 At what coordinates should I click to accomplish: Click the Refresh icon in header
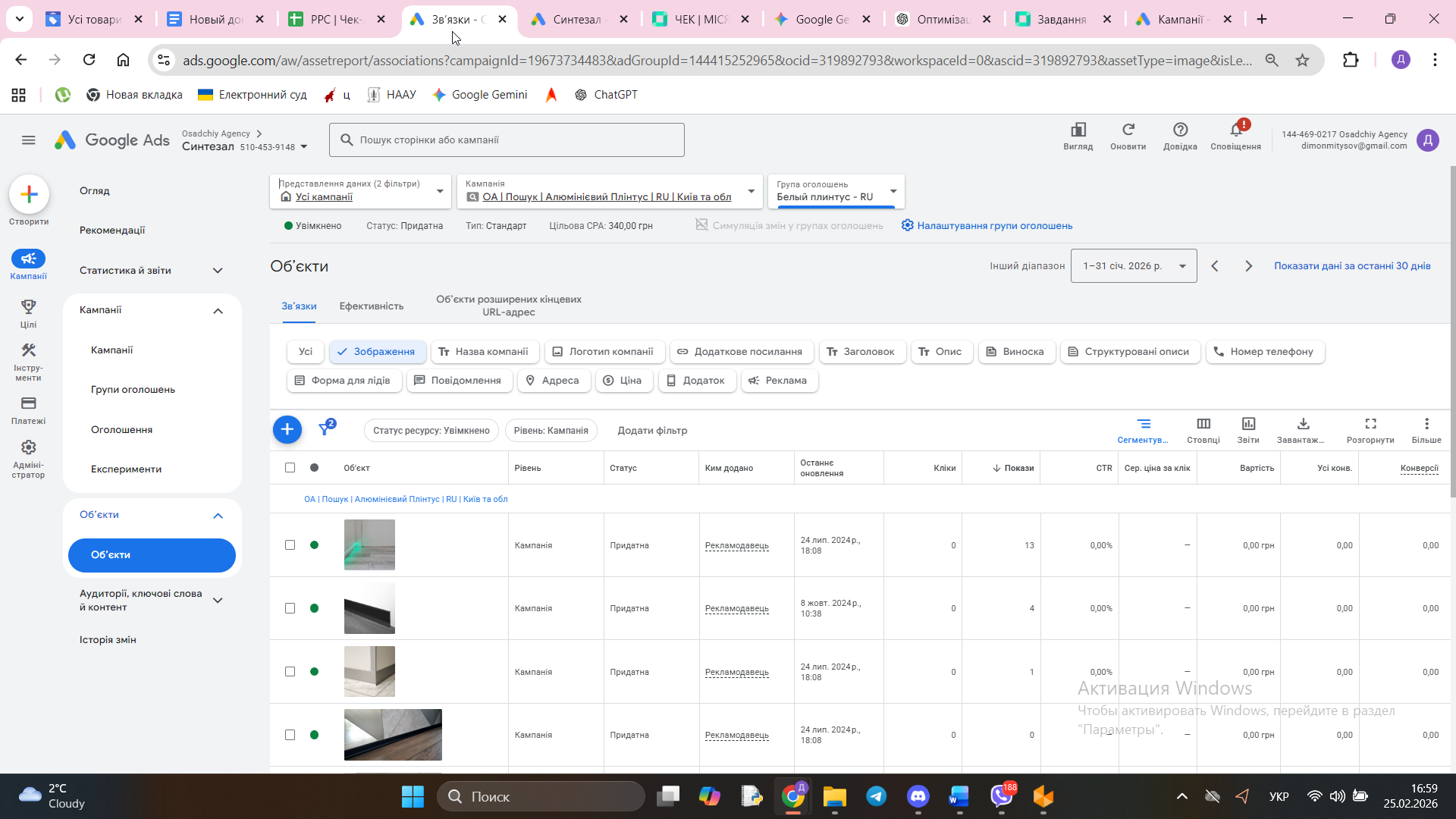pyautogui.click(x=1128, y=130)
